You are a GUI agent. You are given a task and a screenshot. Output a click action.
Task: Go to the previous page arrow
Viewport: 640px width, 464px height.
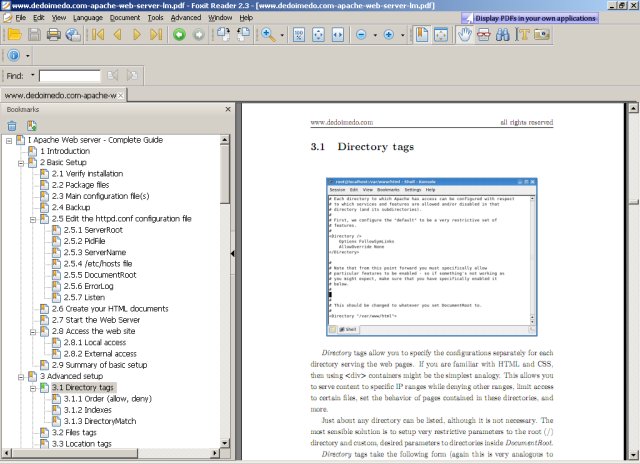pos(118,35)
